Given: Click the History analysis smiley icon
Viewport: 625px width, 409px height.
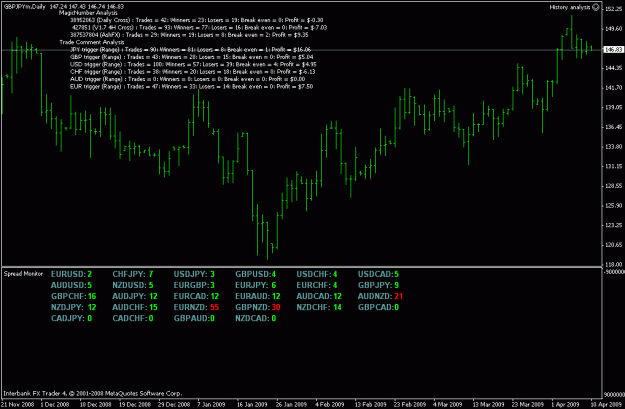Looking at the screenshot, I should (x=596, y=7).
